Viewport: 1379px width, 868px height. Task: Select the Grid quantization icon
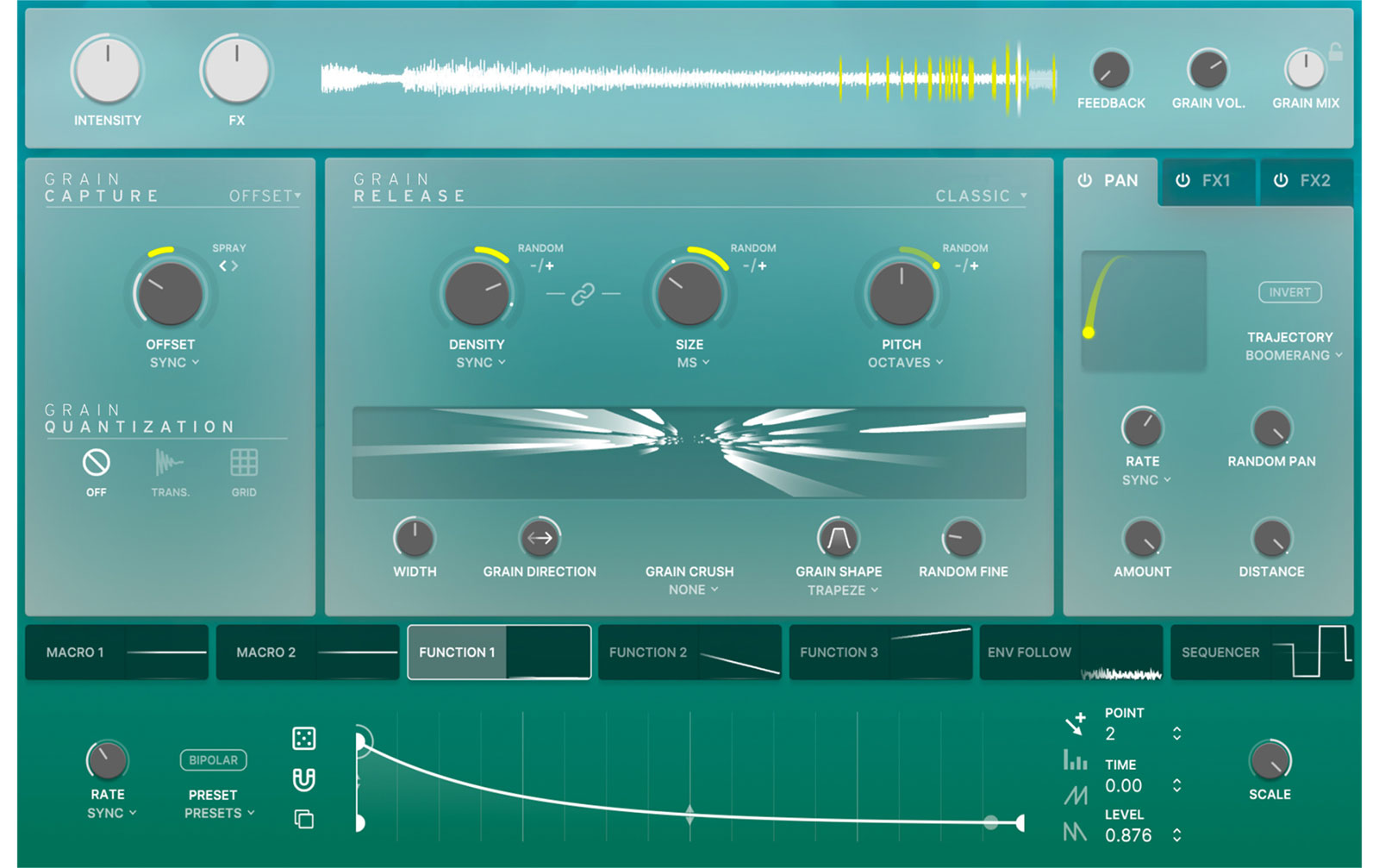244,463
